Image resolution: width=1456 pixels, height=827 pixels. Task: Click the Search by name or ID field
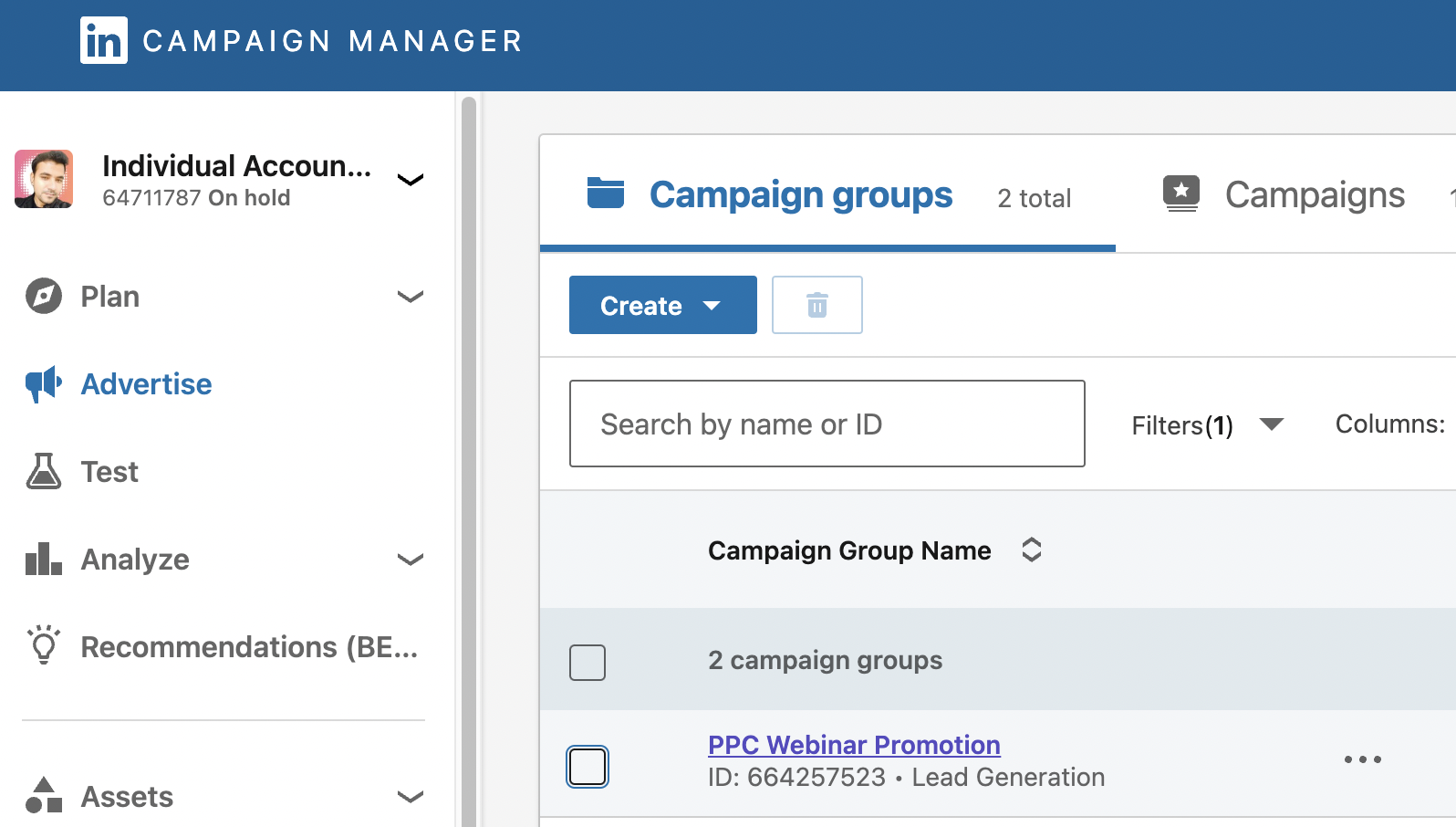point(827,424)
